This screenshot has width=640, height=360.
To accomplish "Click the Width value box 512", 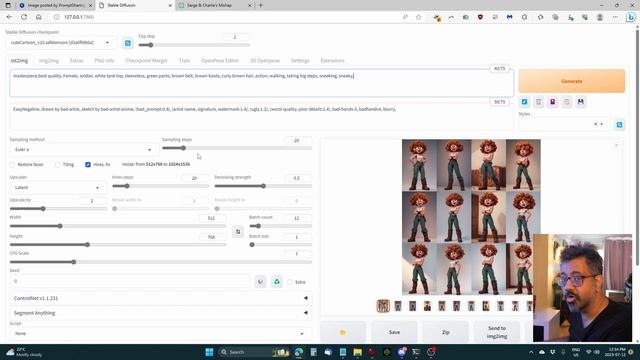I will (x=211, y=218).
